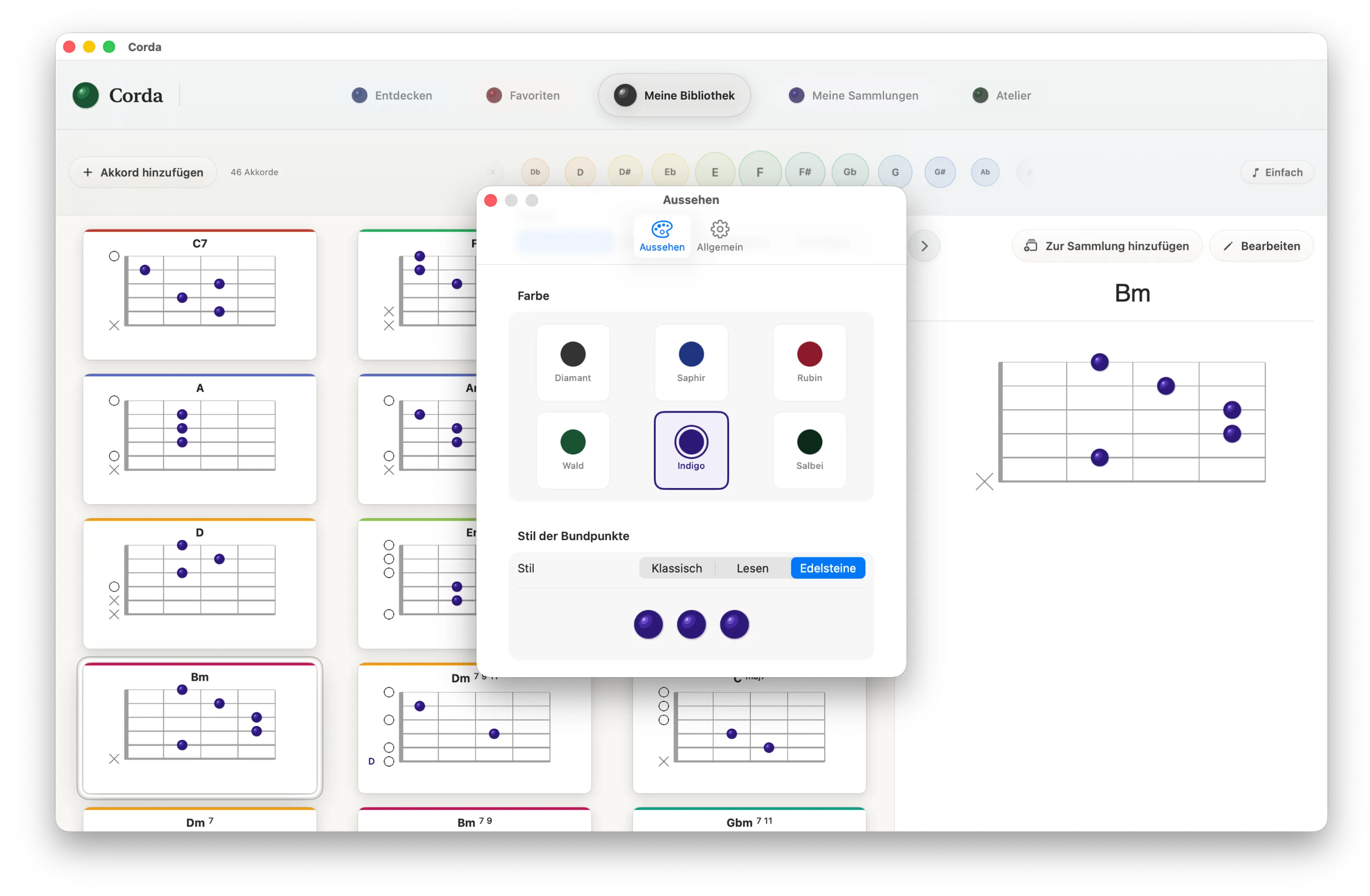The height and width of the screenshot is (896, 1370).
Task: Filter chords by Db note
Action: click(535, 172)
